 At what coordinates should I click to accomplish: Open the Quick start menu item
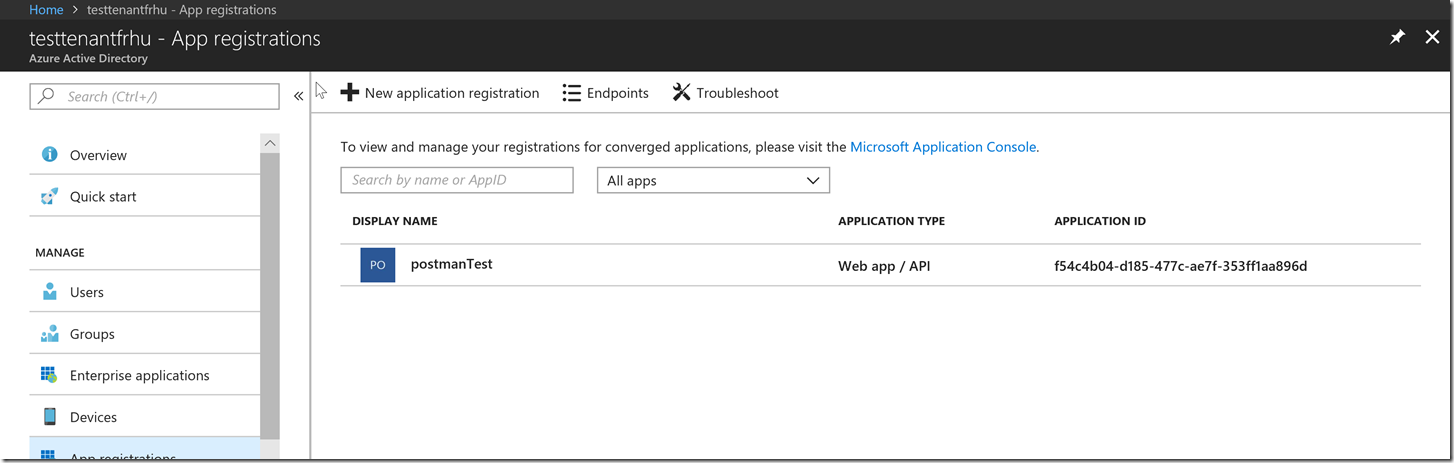click(145, 196)
